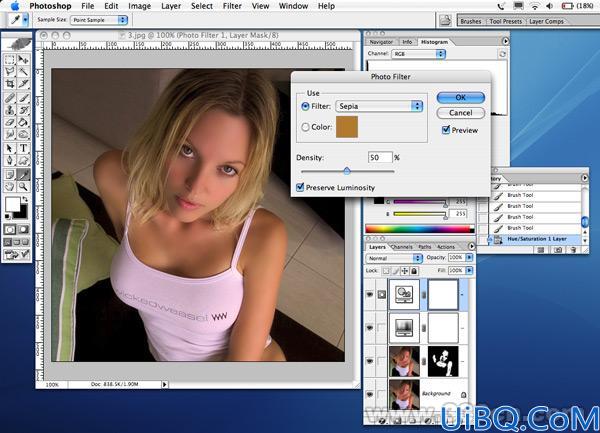Select the Crop tool
The image size is (600, 433).
(x=10, y=83)
